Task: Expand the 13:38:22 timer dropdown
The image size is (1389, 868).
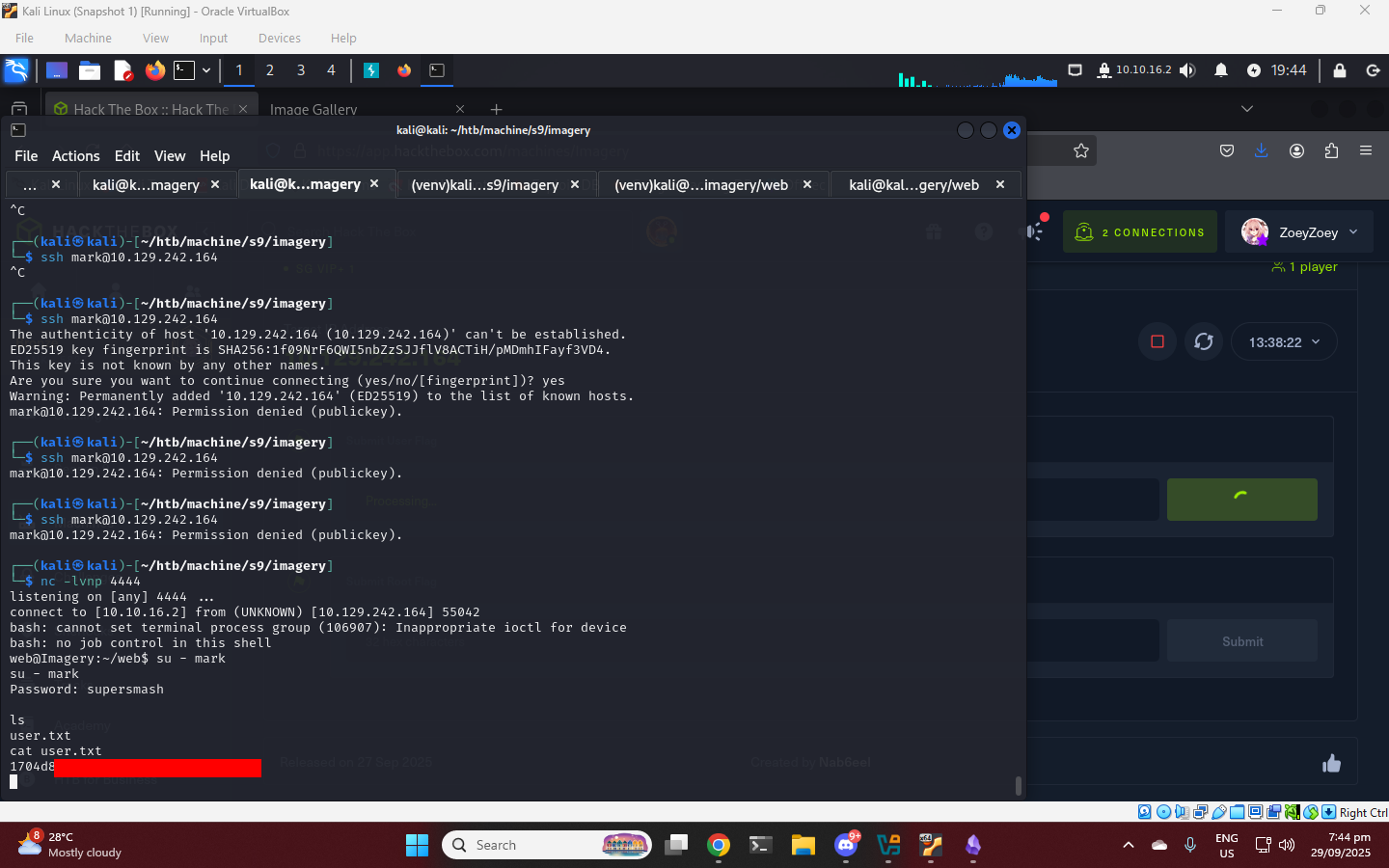Action: 1284,342
